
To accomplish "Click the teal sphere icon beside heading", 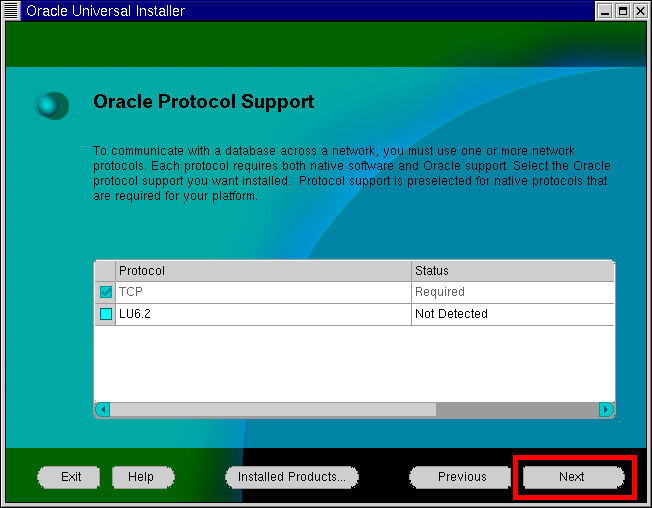I will [52, 104].
